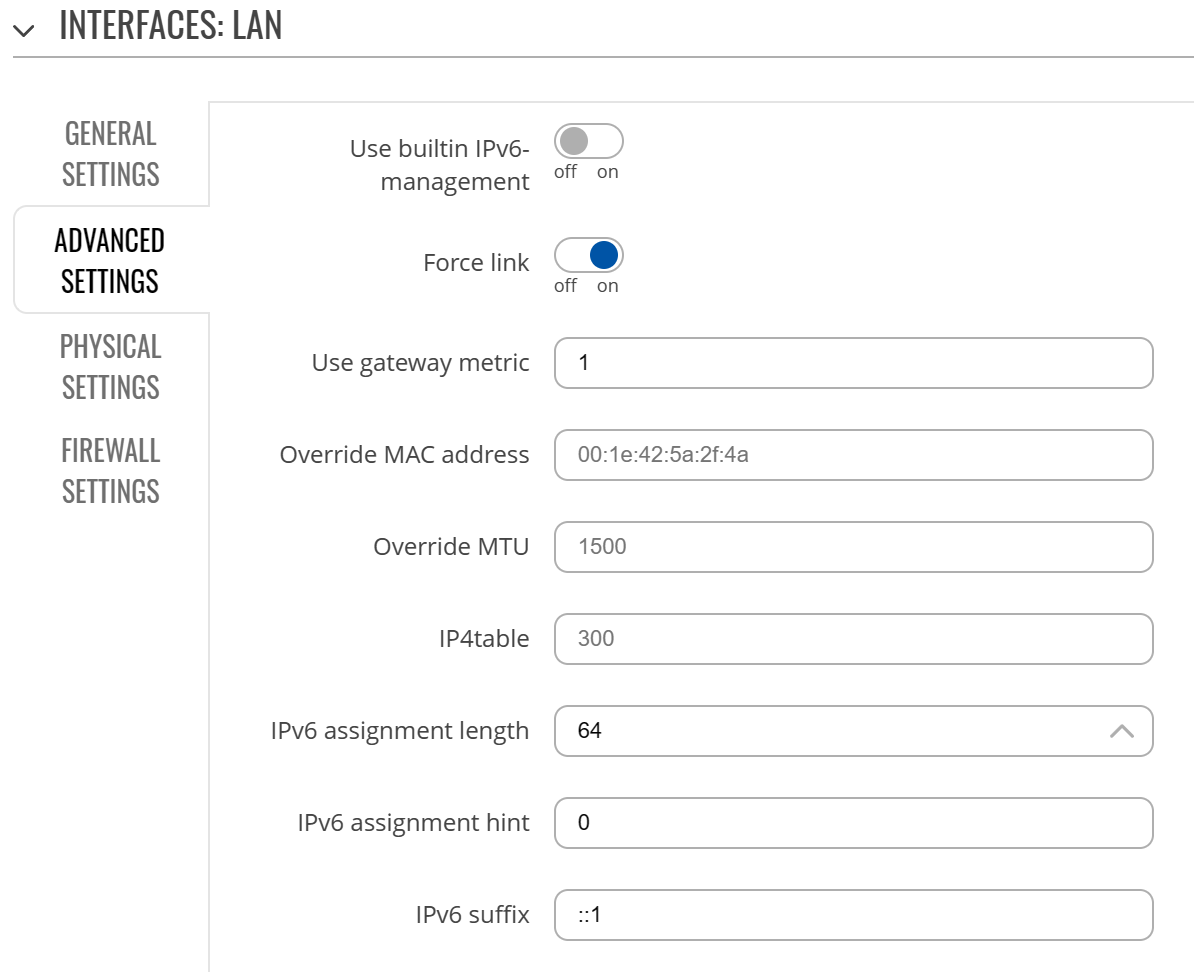The height and width of the screenshot is (972, 1194).
Task: View the Firewall Settings tab
Action: pyautogui.click(x=110, y=470)
